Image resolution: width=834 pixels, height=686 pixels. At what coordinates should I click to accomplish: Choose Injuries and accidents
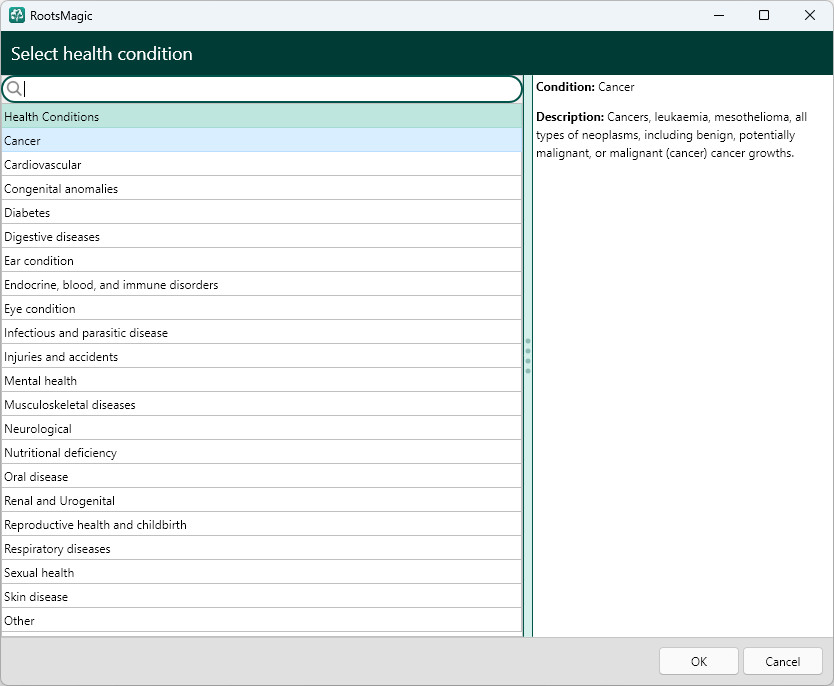(x=262, y=356)
